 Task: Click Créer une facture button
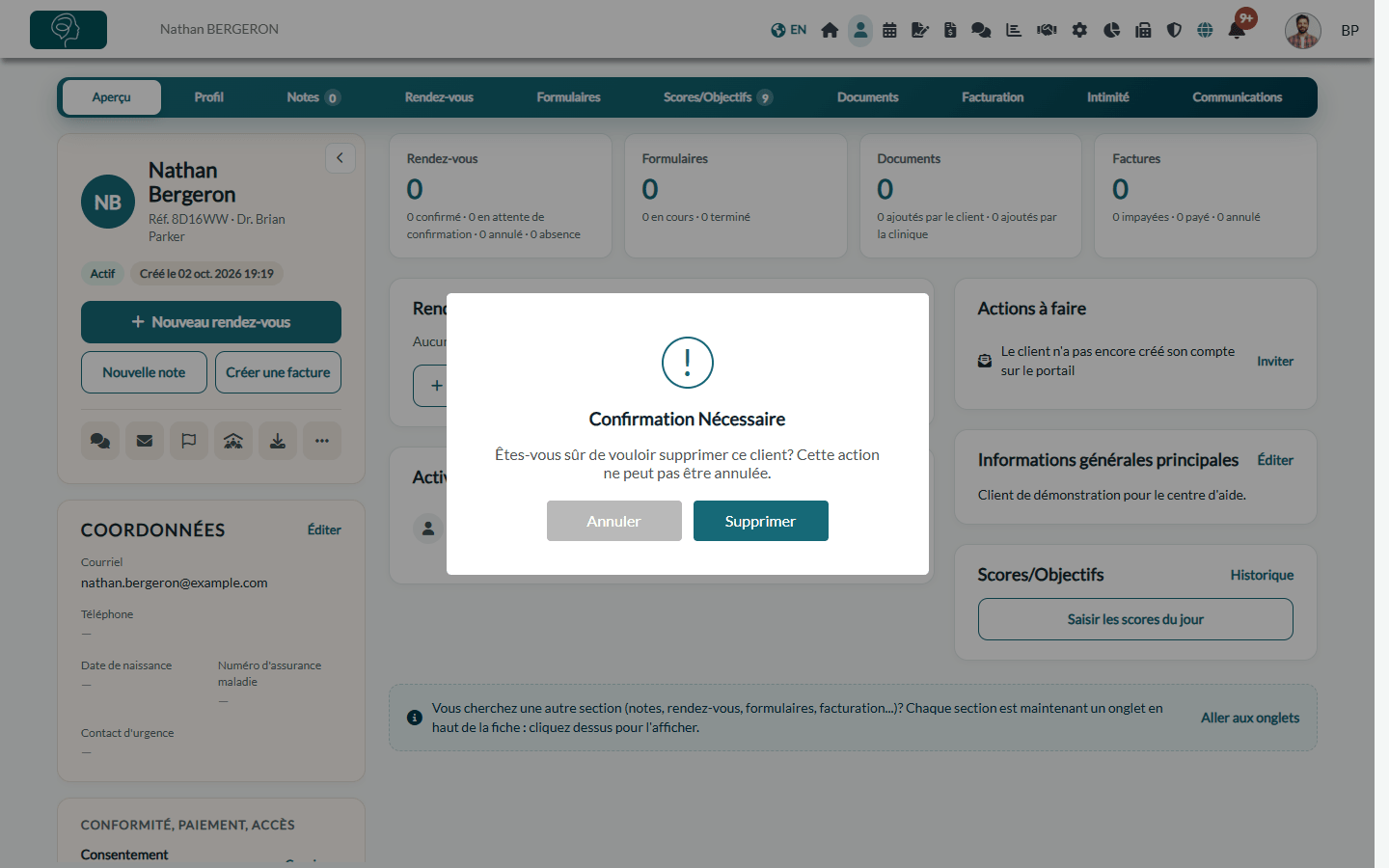point(278,372)
